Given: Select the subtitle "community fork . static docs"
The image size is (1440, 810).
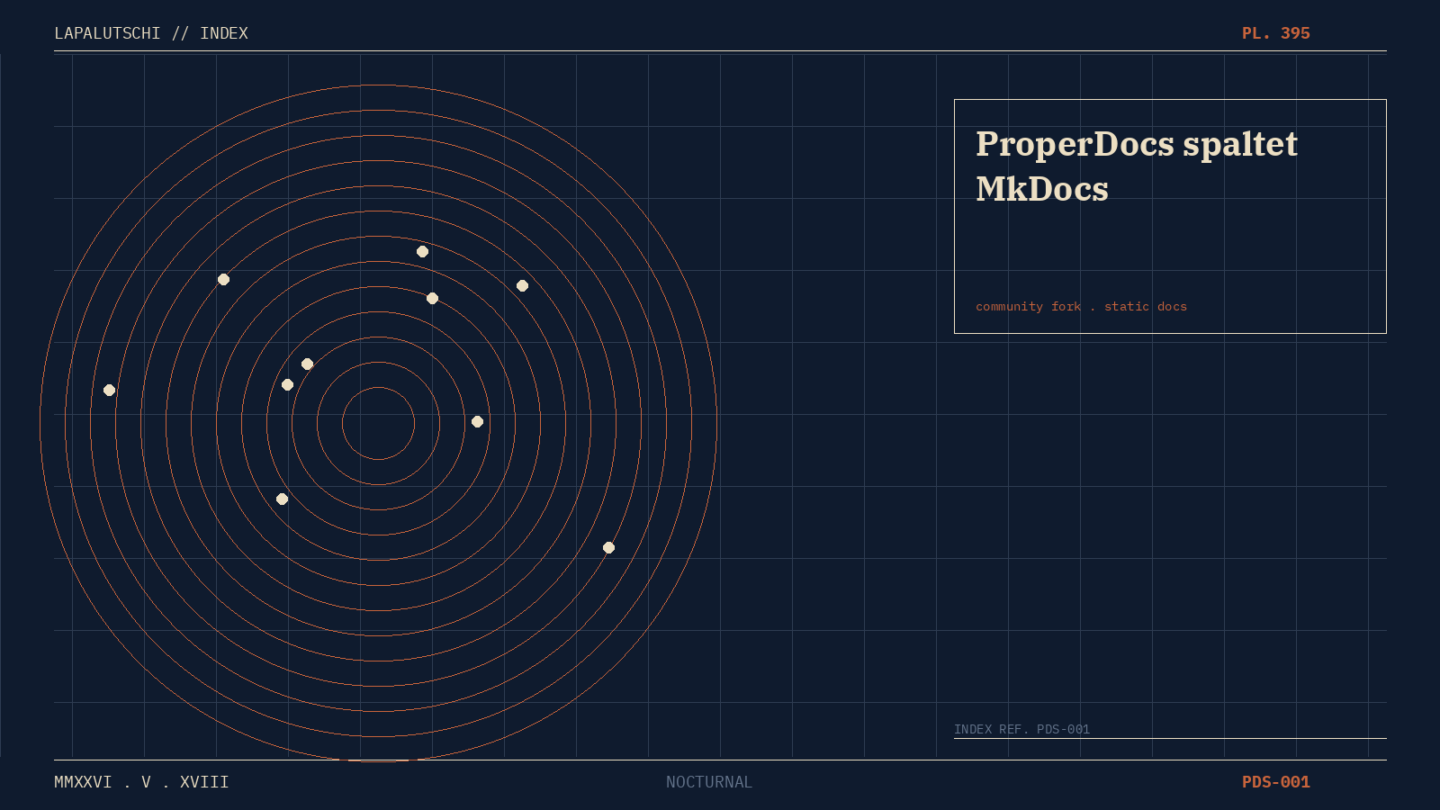Looking at the screenshot, I should tap(1081, 306).
